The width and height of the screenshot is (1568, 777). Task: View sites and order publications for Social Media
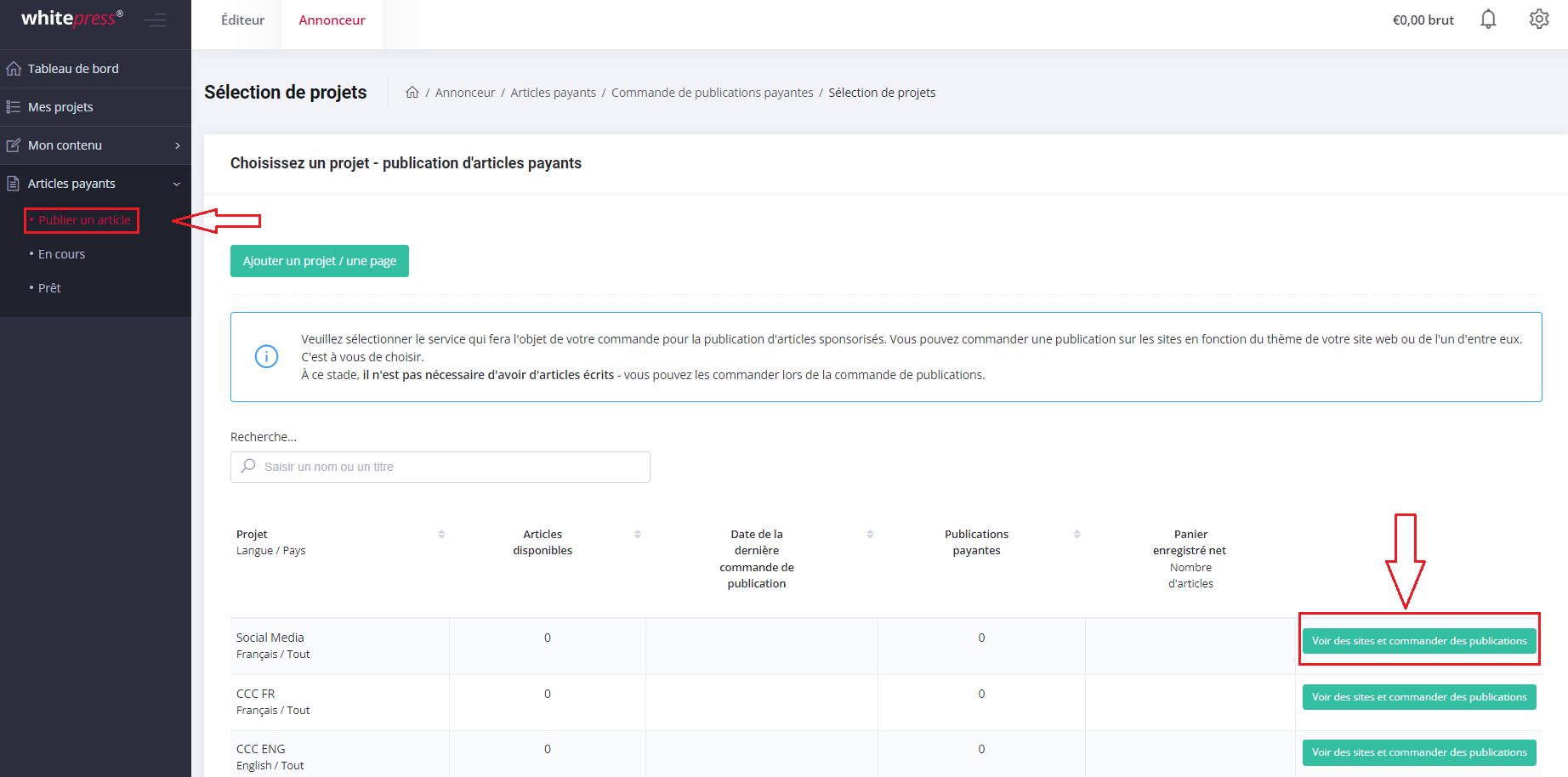(1419, 641)
